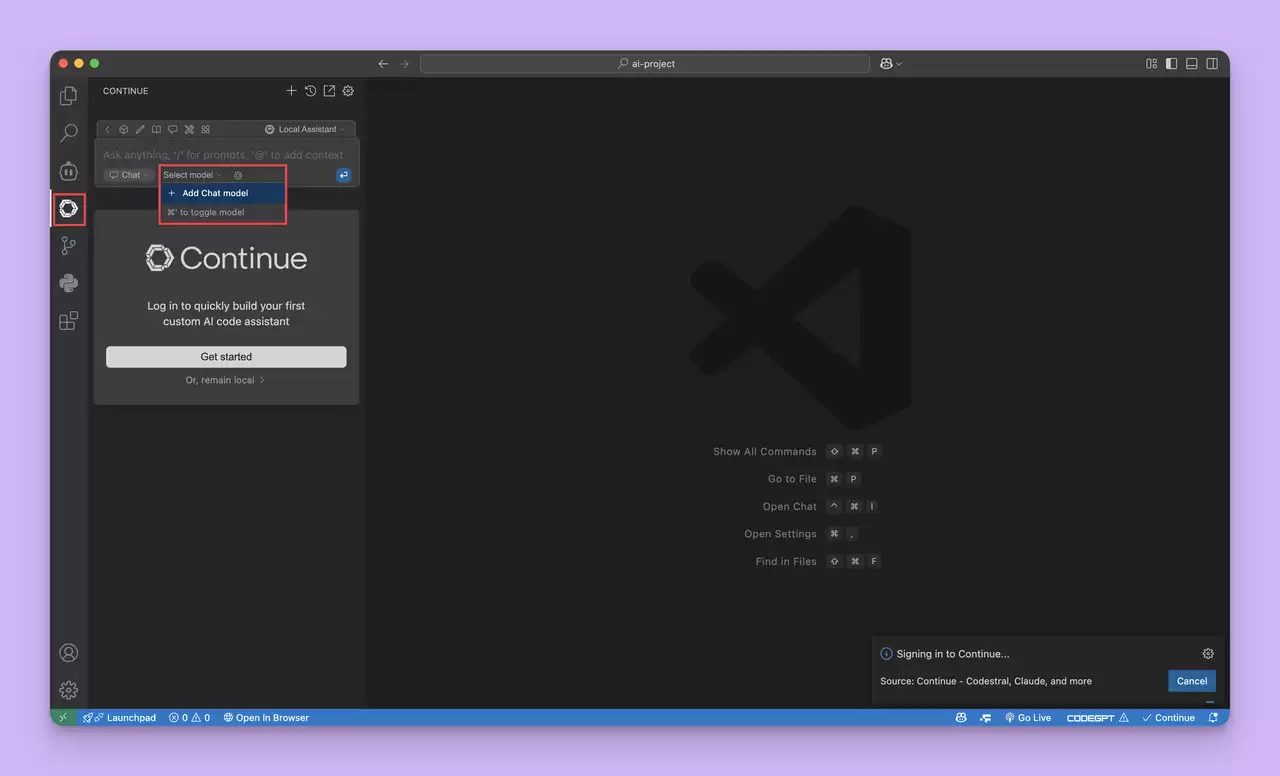Viewport: 1280px width, 776px height.
Task: Choose Add Chat model option
Action: coord(223,193)
